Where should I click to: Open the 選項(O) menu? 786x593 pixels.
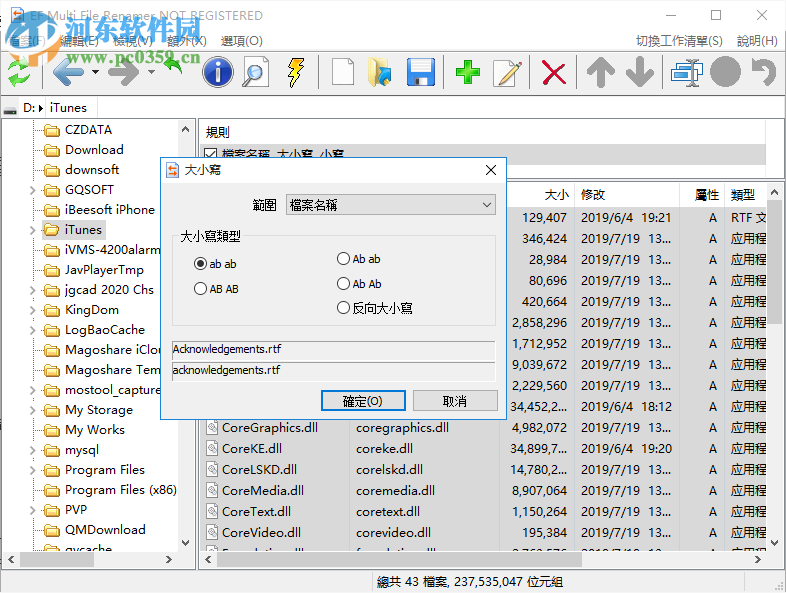point(242,41)
